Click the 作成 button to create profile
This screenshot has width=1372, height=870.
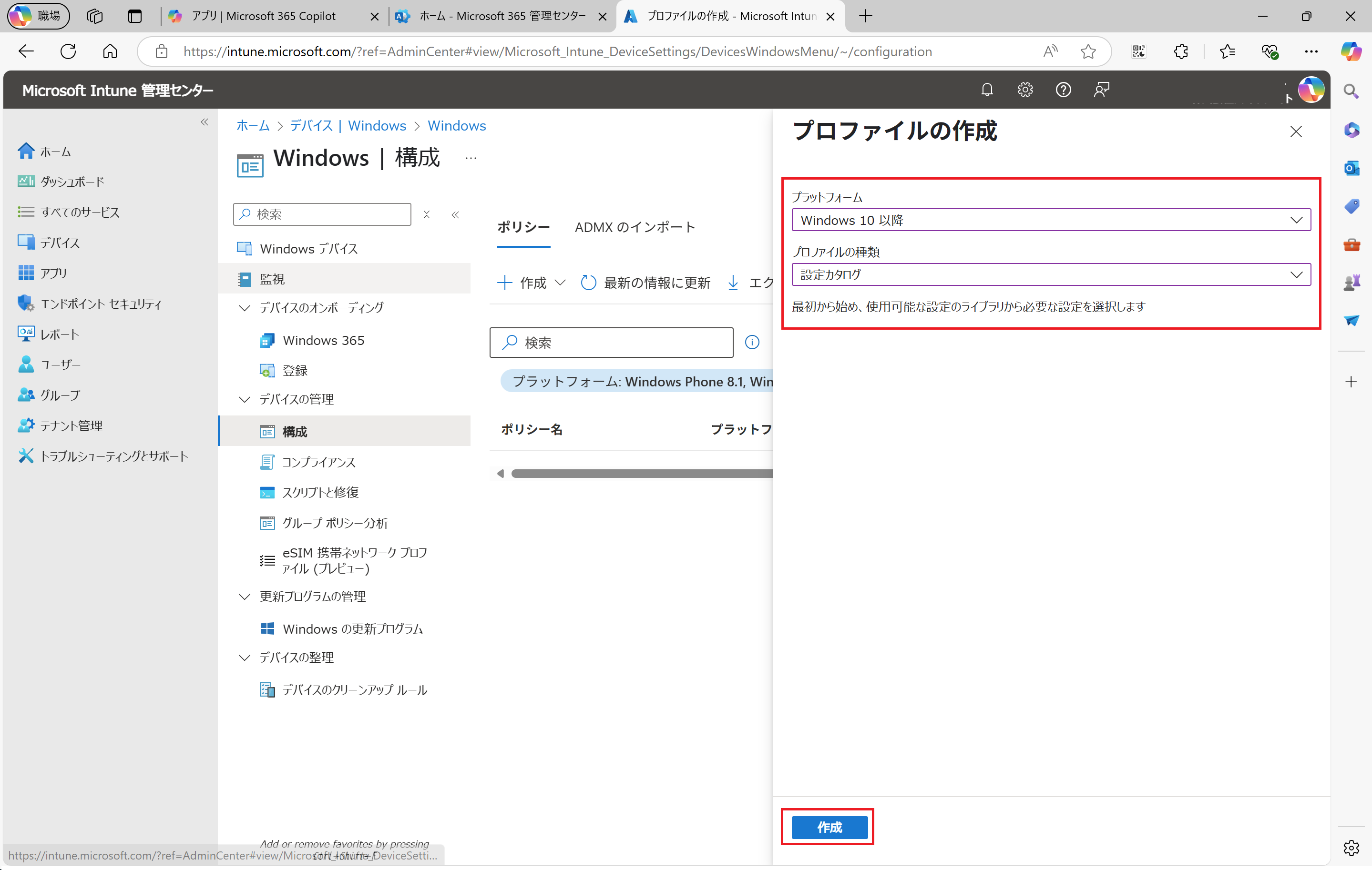pyautogui.click(x=827, y=827)
